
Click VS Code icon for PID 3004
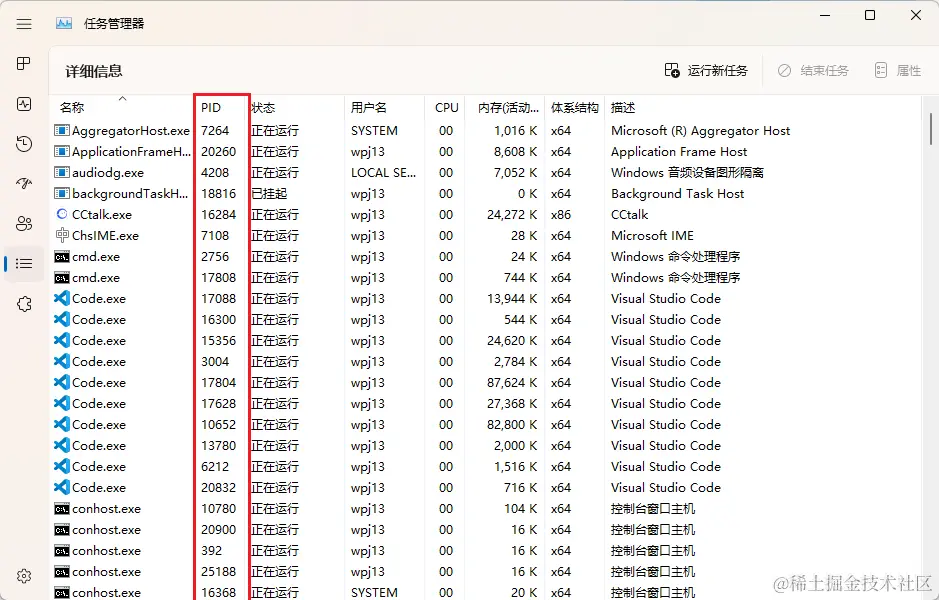coord(62,361)
